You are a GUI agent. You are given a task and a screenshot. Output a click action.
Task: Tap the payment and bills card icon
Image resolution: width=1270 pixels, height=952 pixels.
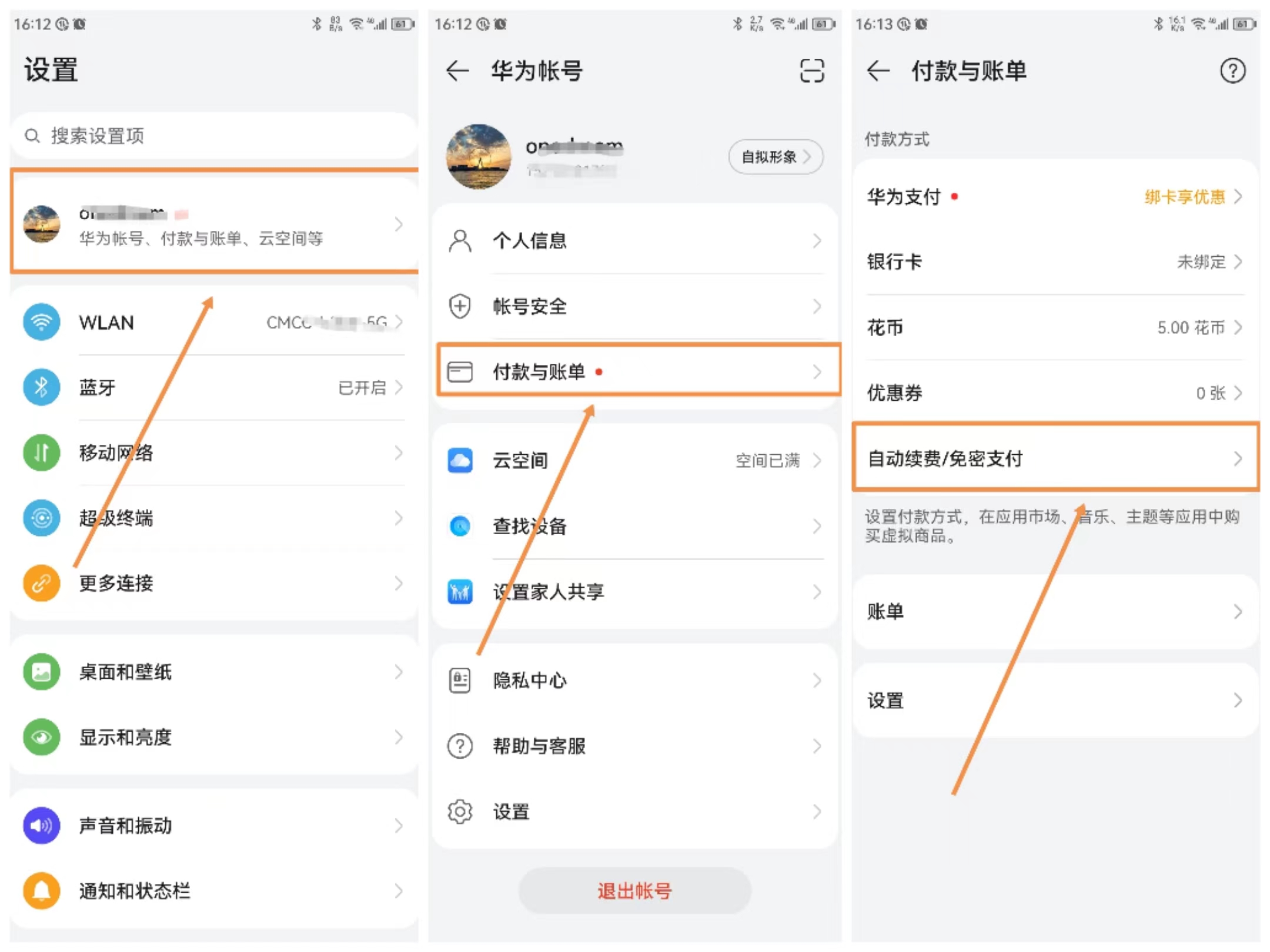[460, 372]
